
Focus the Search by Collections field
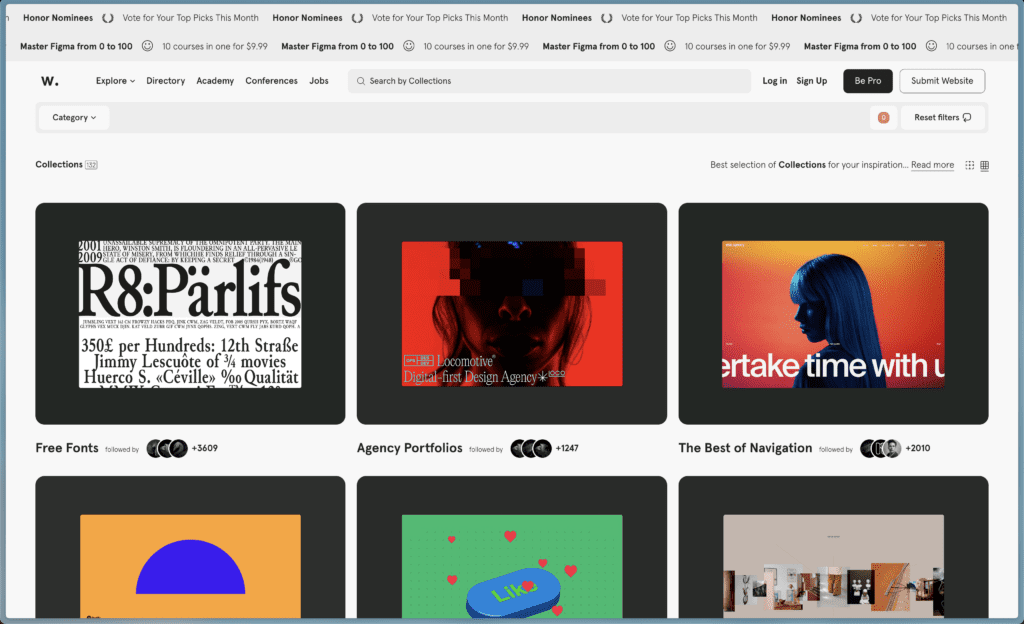[550, 81]
